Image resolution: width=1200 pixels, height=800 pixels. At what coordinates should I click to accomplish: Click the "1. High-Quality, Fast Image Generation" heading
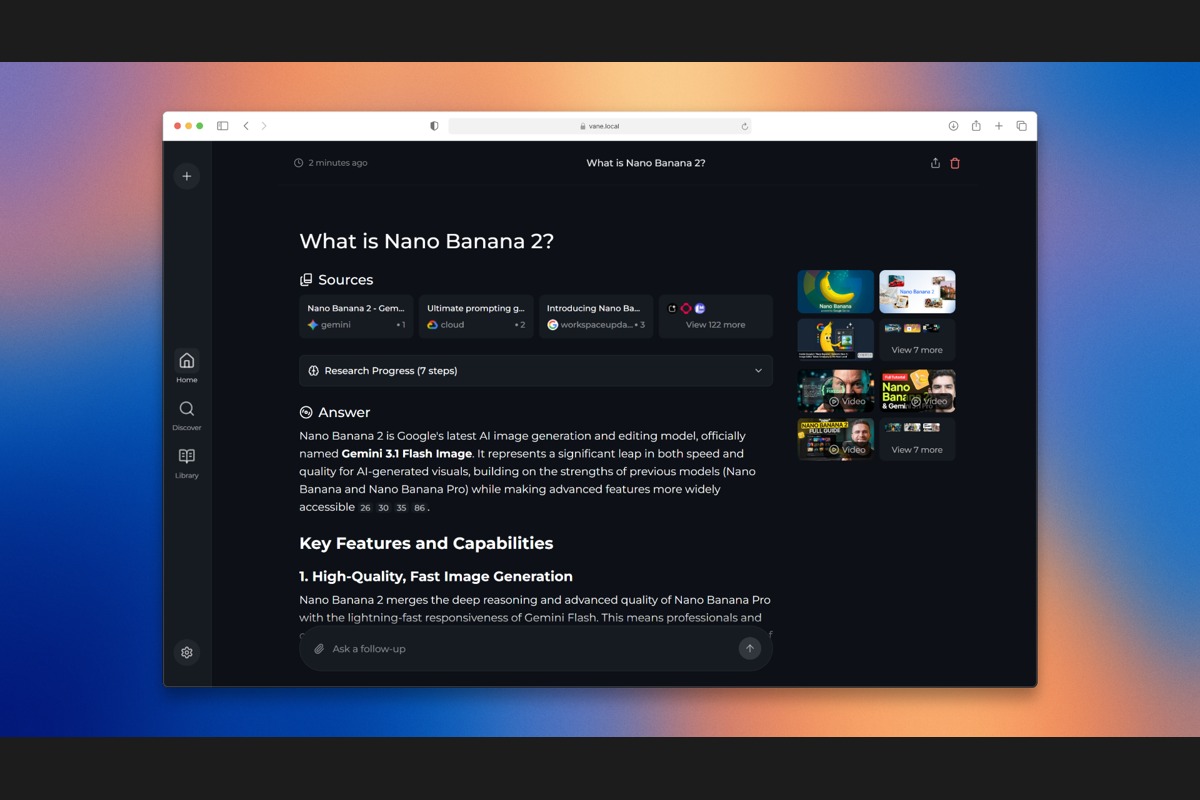(x=436, y=576)
